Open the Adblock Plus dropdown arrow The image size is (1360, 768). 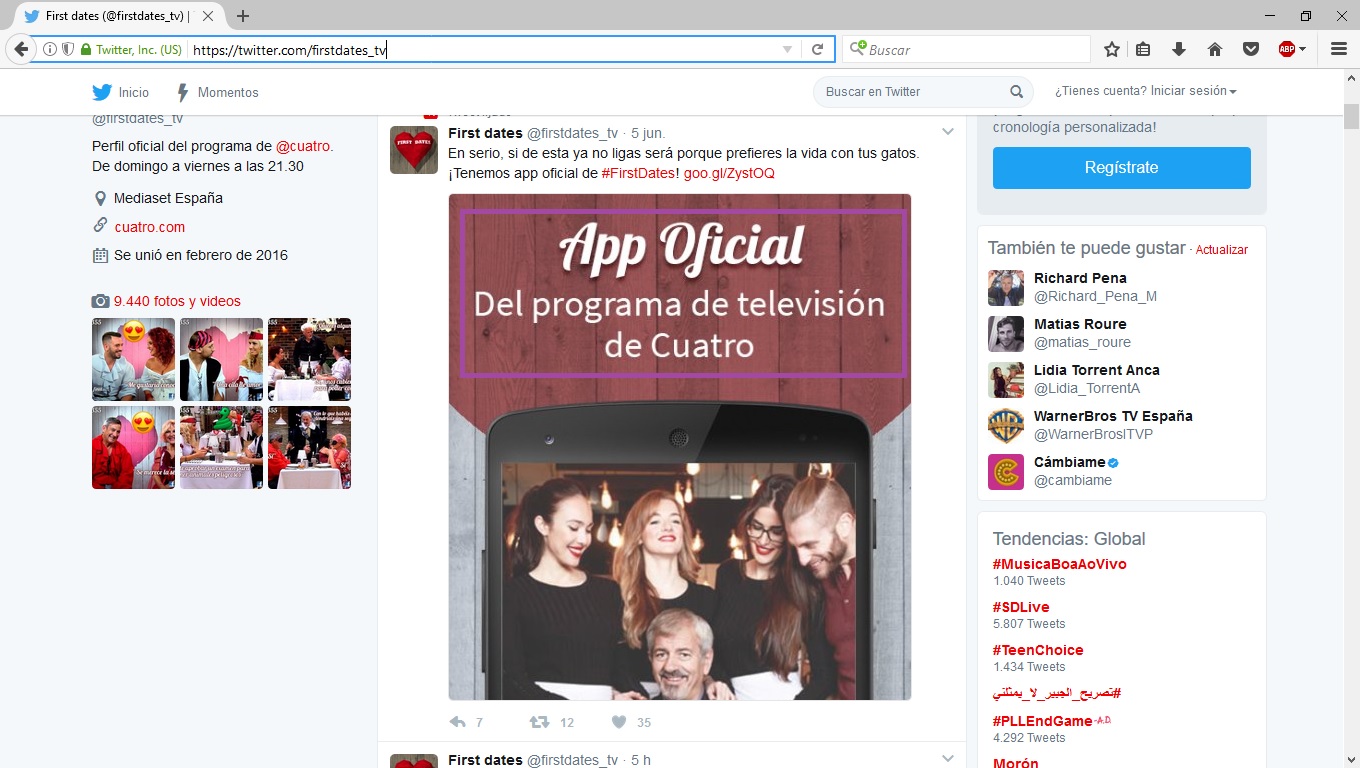click(x=1303, y=50)
